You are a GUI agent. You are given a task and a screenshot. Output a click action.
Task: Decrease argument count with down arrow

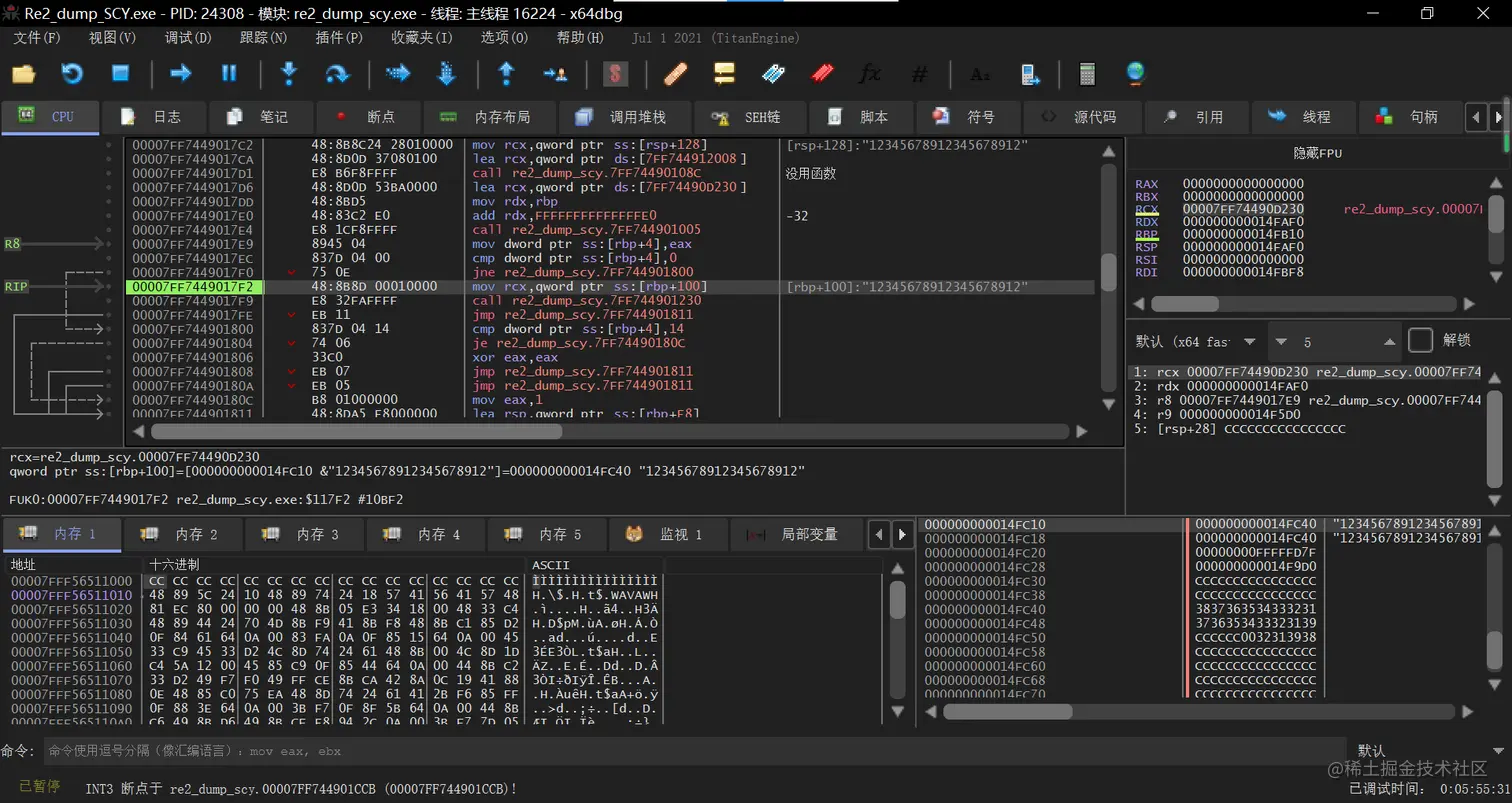(1281, 342)
